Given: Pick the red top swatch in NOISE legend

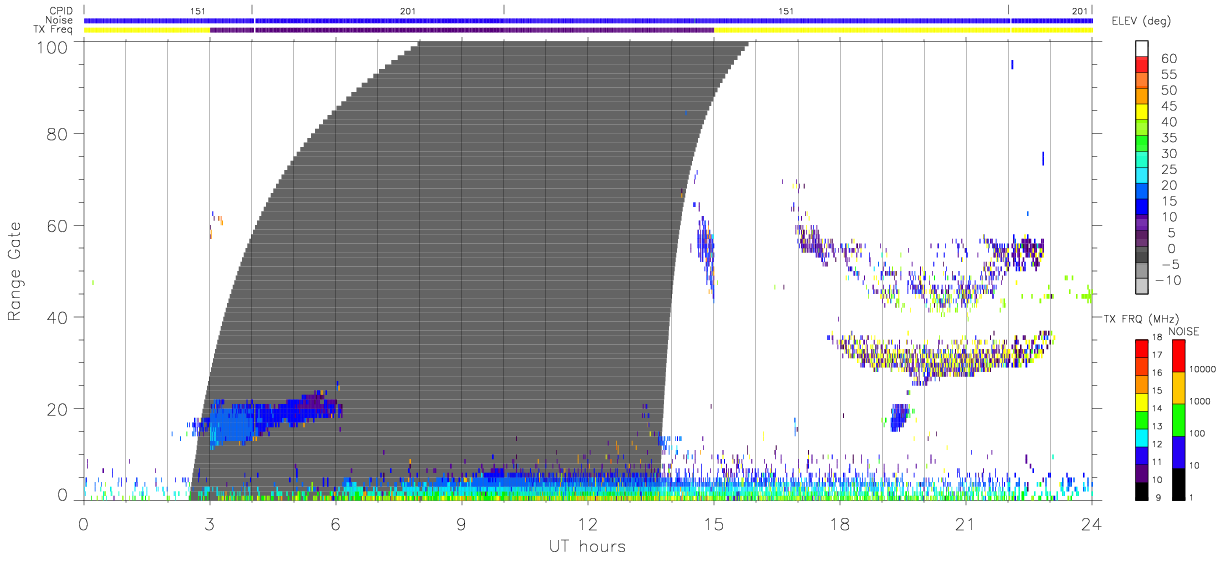Looking at the screenshot, I should 1178,355.
